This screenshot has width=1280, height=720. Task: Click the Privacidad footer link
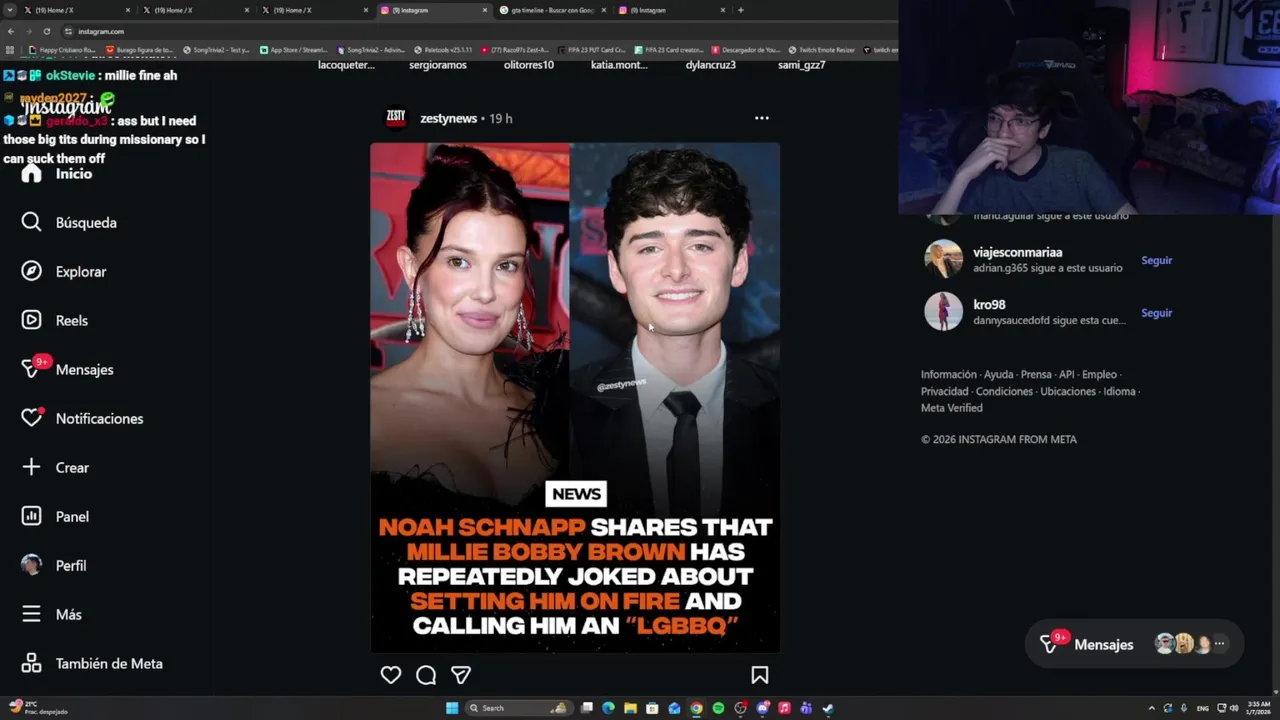click(944, 392)
